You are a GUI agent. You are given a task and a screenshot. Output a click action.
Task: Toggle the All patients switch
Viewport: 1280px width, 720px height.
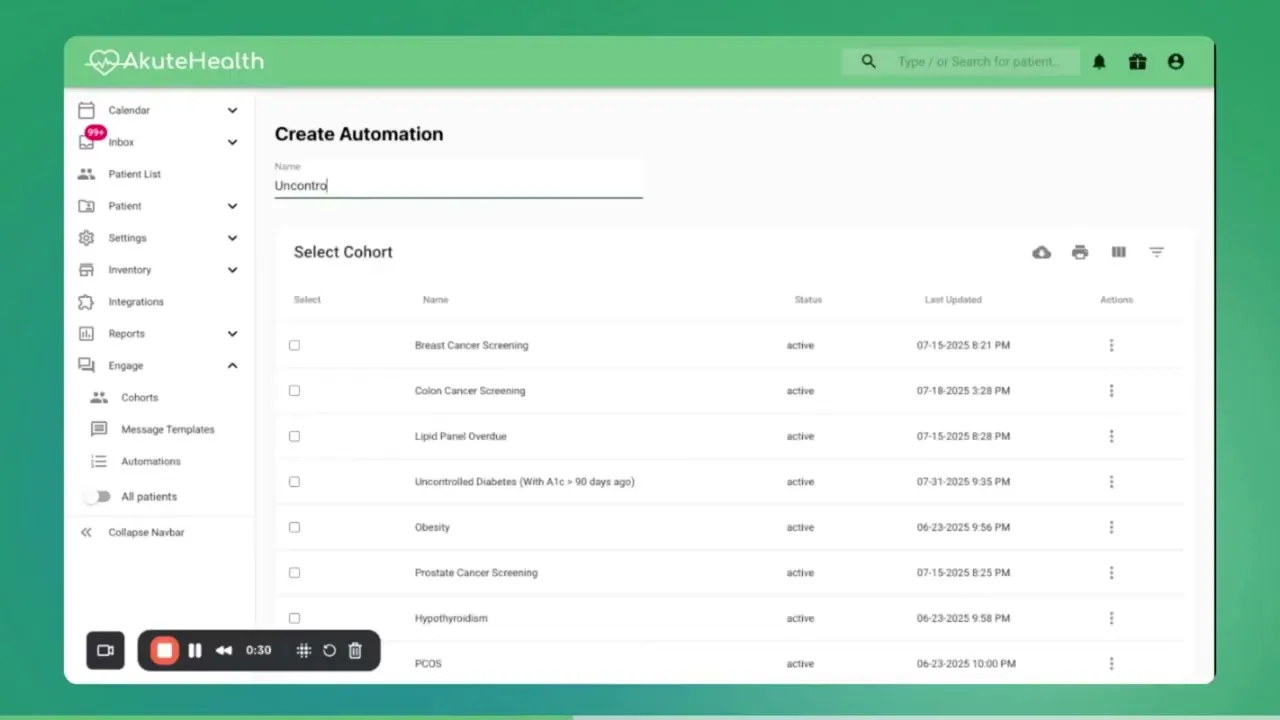97,497
